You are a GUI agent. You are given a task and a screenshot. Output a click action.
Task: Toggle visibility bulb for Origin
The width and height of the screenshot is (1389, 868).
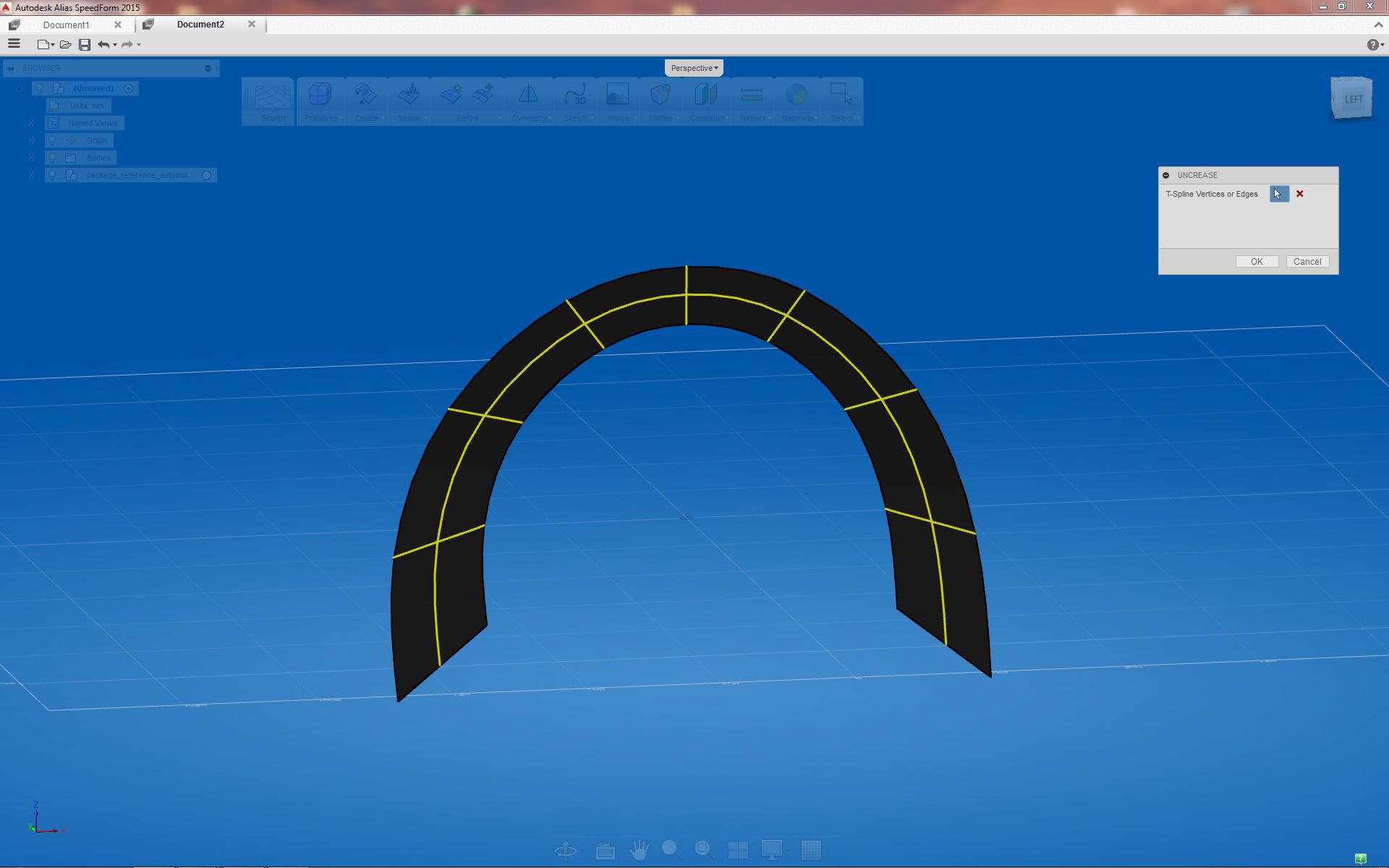(x=52, y=140)
